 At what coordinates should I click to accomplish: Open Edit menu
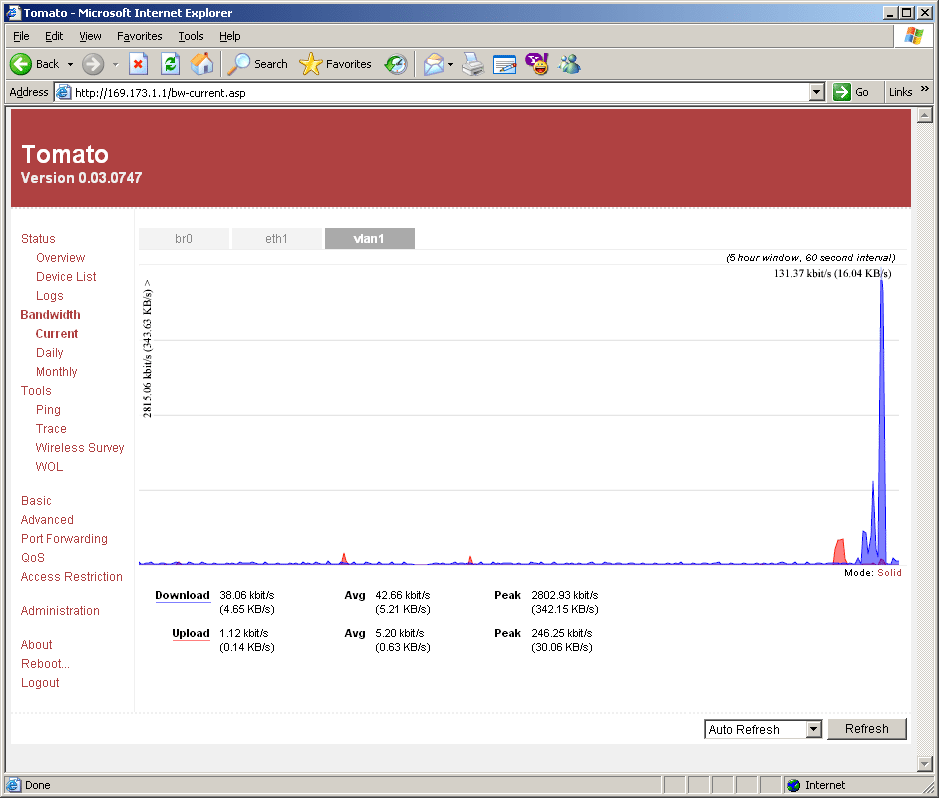[x=54, y=36]
